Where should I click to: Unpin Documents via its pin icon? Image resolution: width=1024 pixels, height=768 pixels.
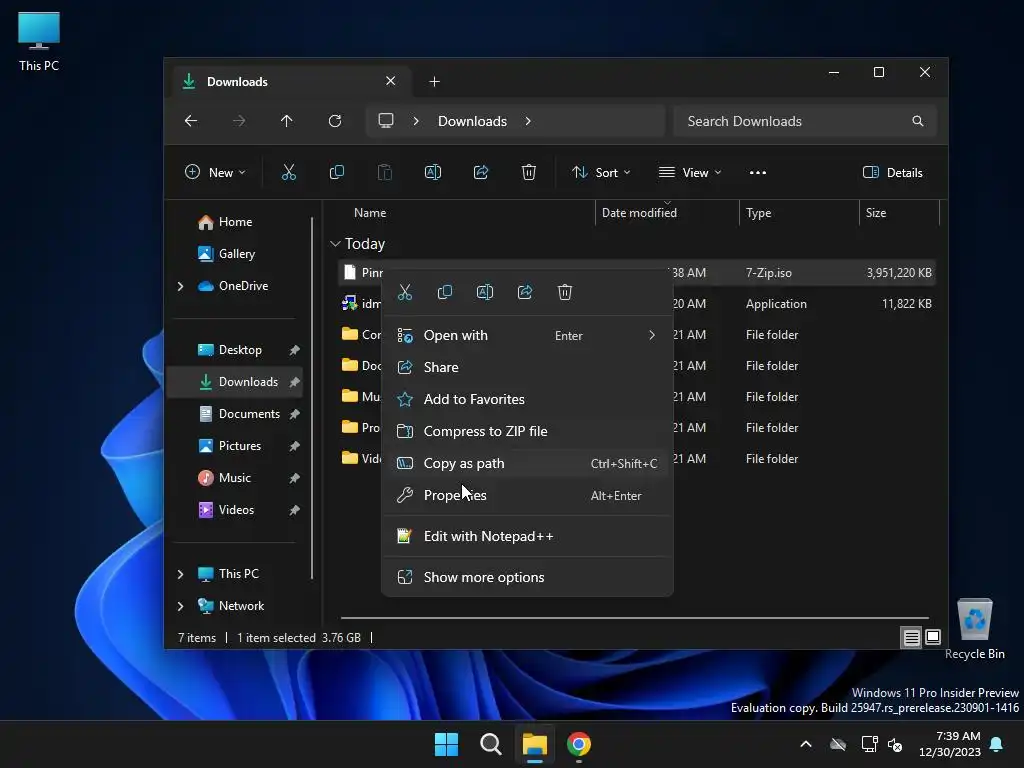(x=295, y=414)
